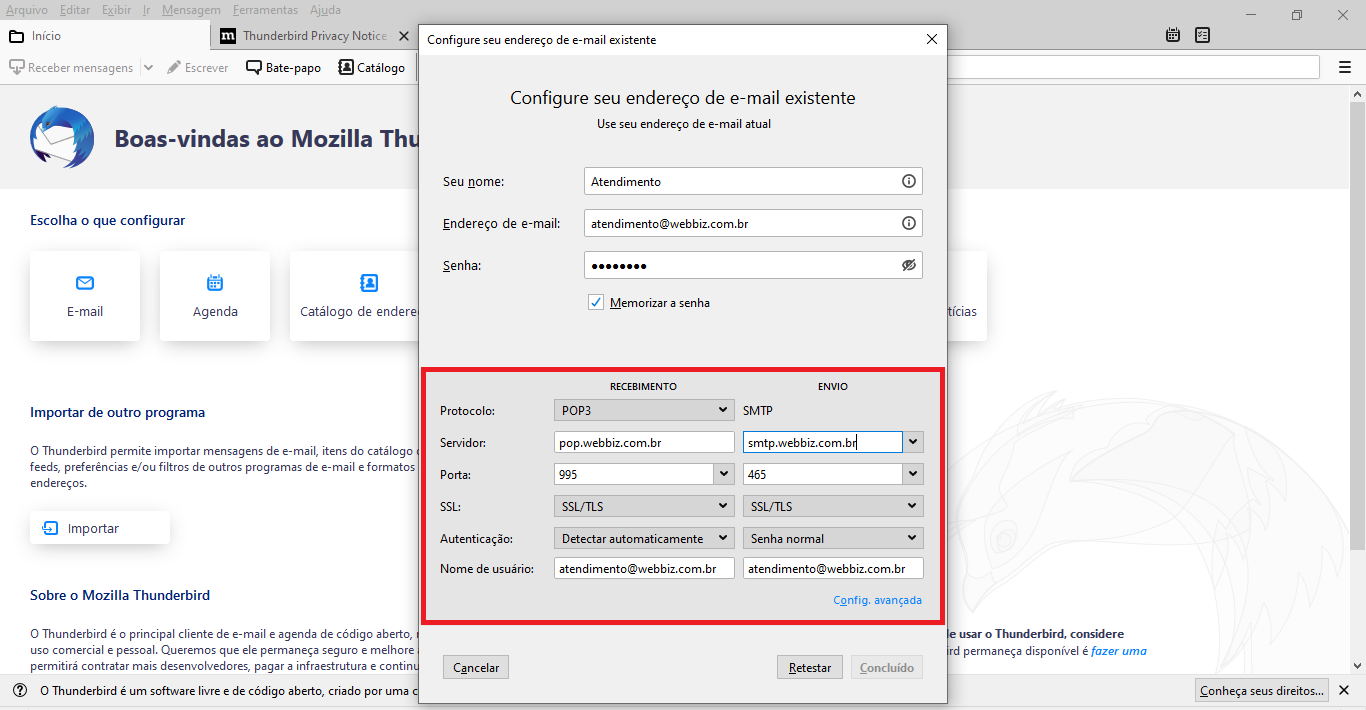Expand the incoming SSL/TLS dropdown
Image resolution: width=1366 pixels, height=710 pixels.
644,506
